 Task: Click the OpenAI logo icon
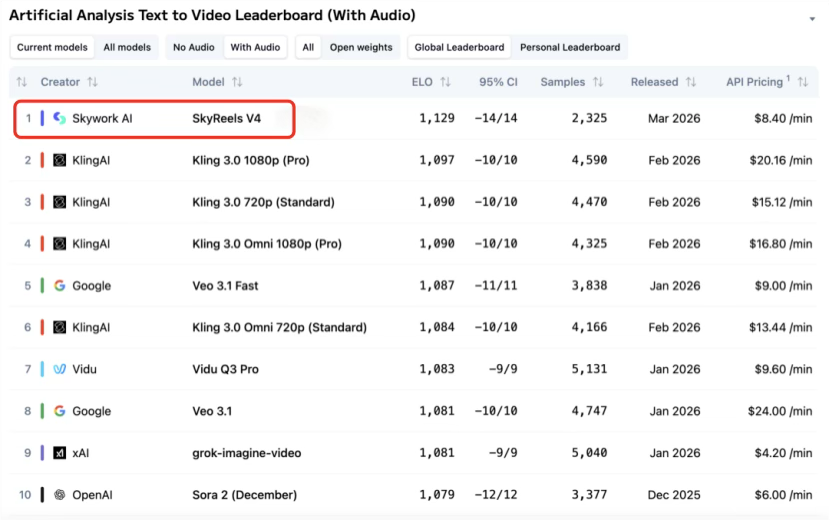pyautogui.click(x=60, y=495)
